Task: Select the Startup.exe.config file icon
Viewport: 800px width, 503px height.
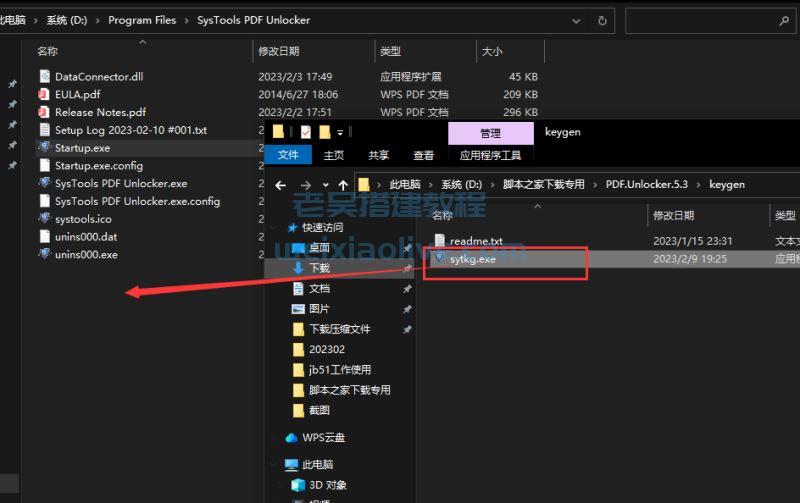Action: [x=45, y=165]
